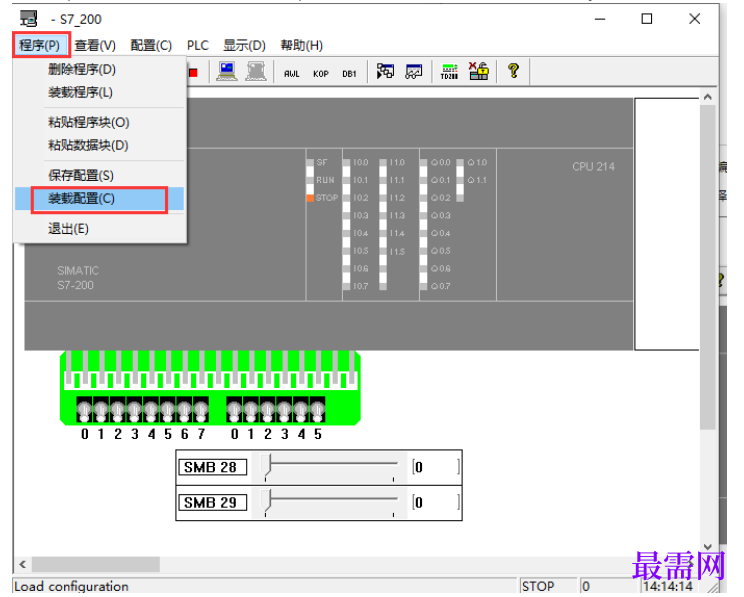Click the I0.0 input LED label
The height and width of the screenshot is (597, 744).
click(x=361, y=162)
